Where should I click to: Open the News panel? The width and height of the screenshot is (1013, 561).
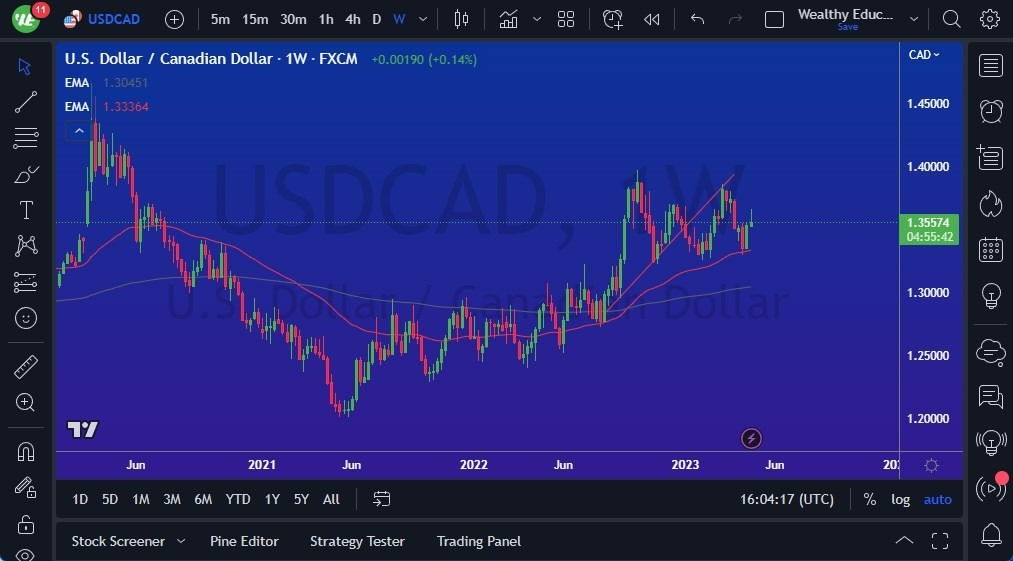[x=990, y=157]
